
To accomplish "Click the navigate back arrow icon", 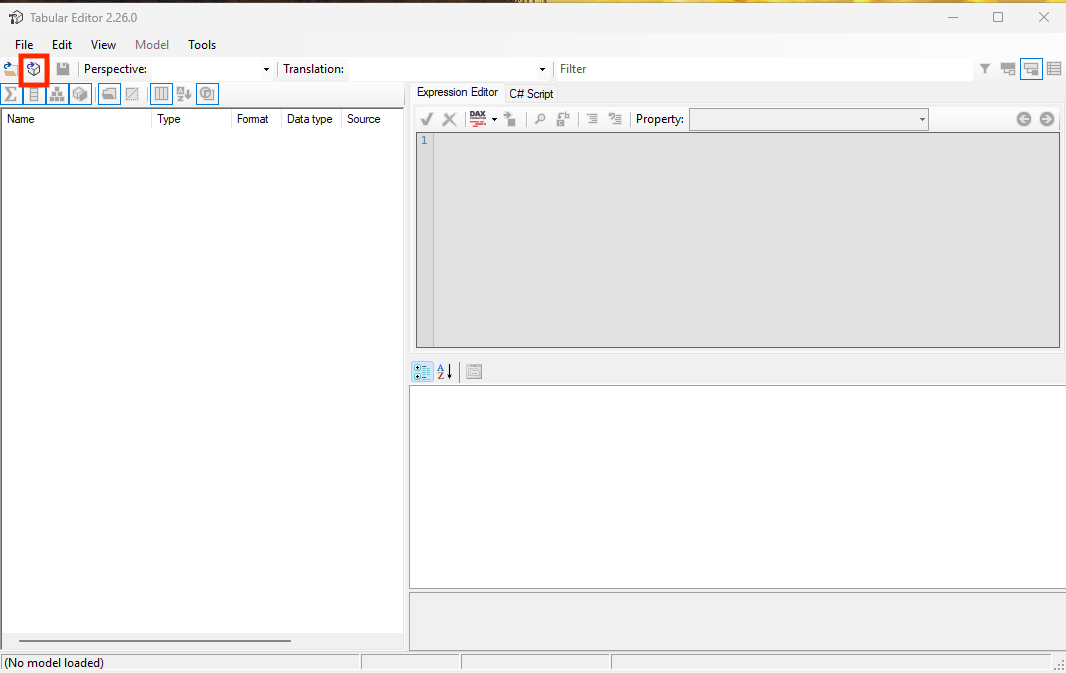I will 1024,119.
